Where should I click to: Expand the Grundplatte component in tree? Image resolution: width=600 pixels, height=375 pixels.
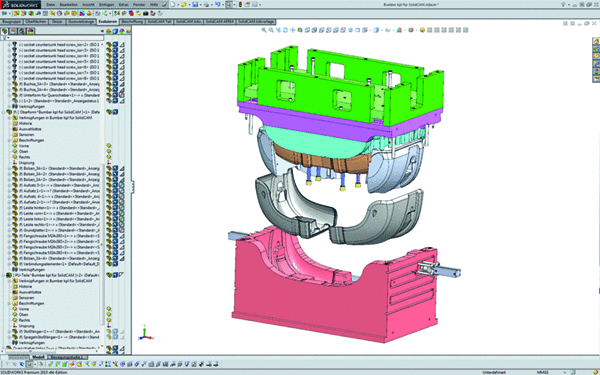pos(10,230)
